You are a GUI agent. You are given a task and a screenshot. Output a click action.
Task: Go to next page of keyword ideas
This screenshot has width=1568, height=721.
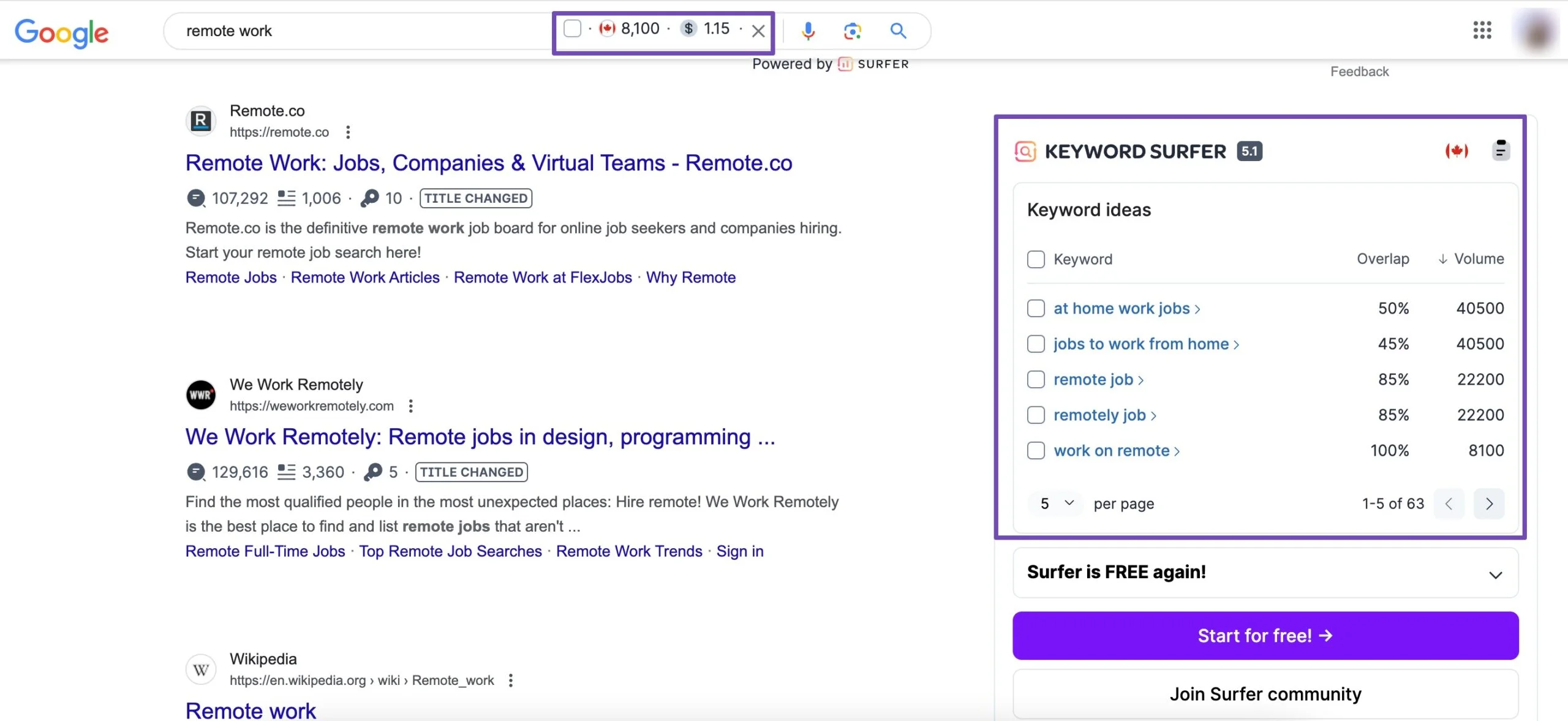pos(1489,504)
